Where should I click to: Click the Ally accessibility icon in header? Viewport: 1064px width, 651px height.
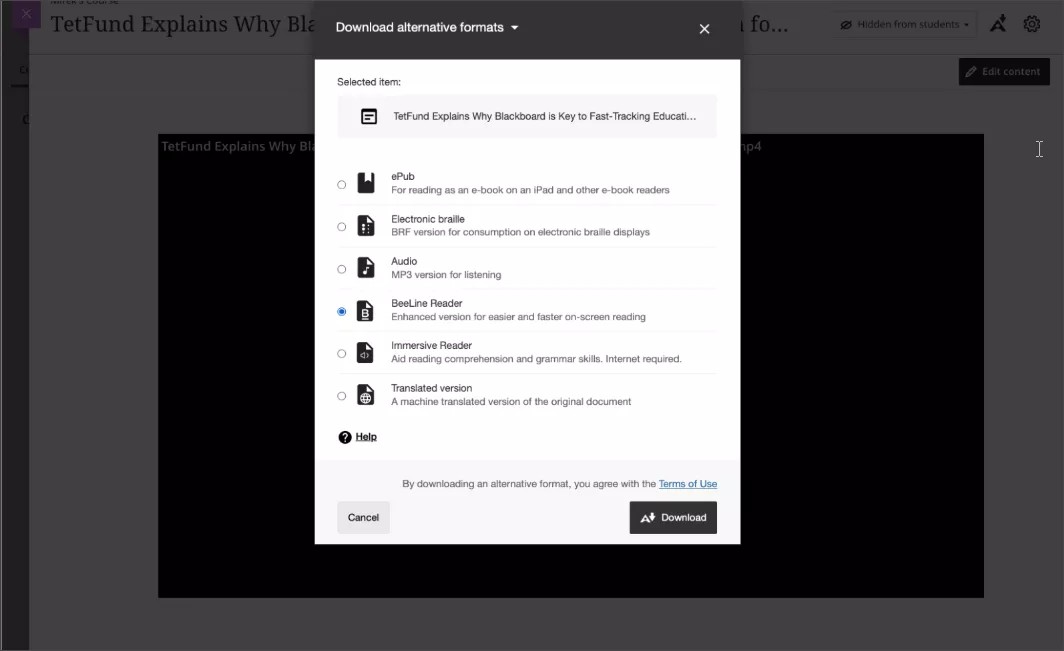(x=997, y=24)
